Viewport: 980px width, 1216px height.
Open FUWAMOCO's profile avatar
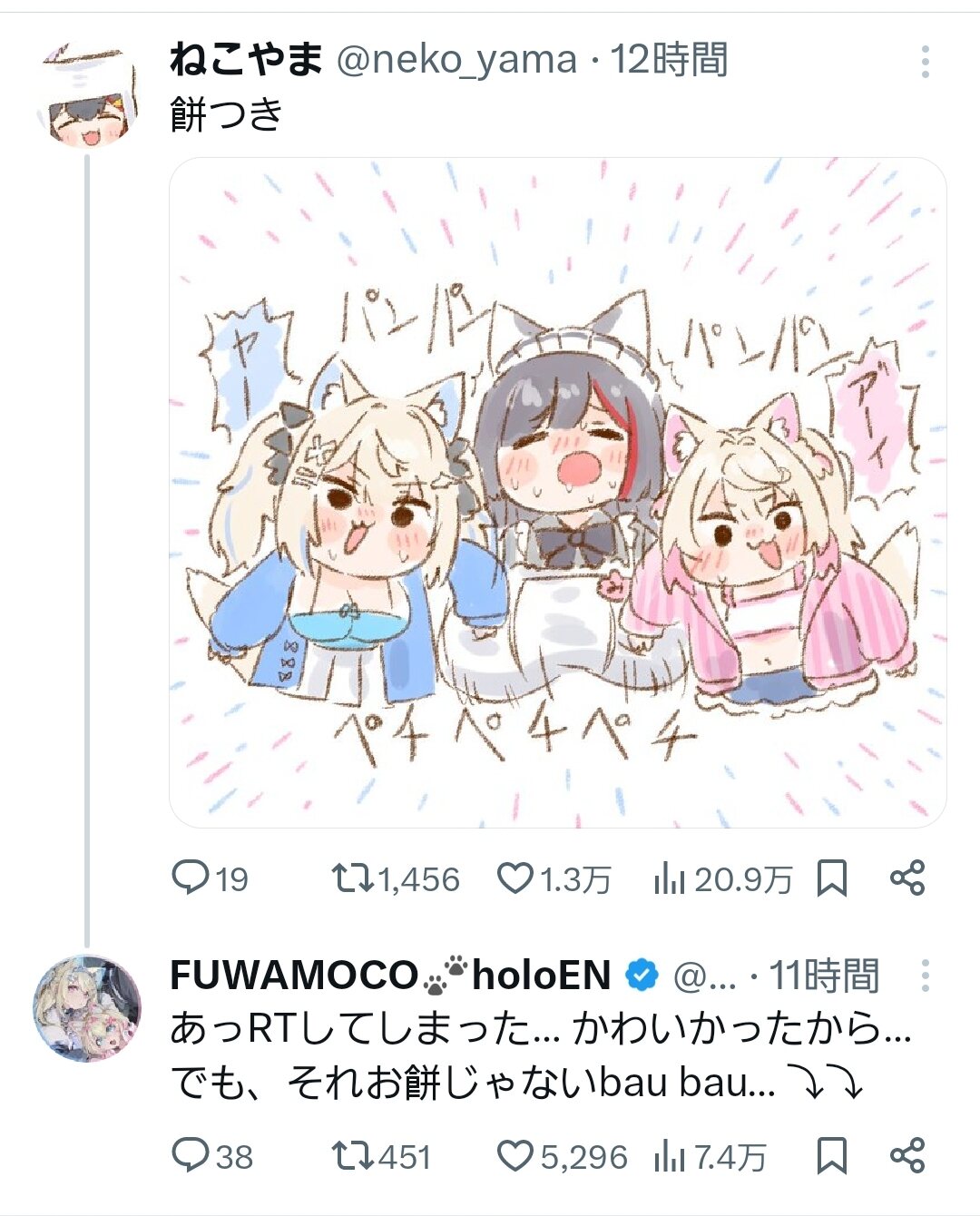click(x=87, y=1008)
